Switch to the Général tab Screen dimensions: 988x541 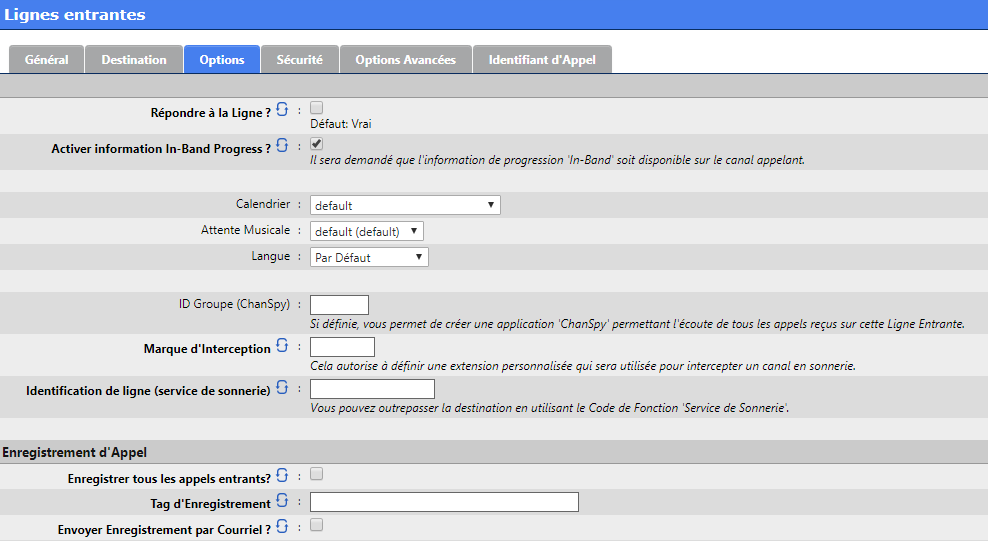click(x=47, y=60)
